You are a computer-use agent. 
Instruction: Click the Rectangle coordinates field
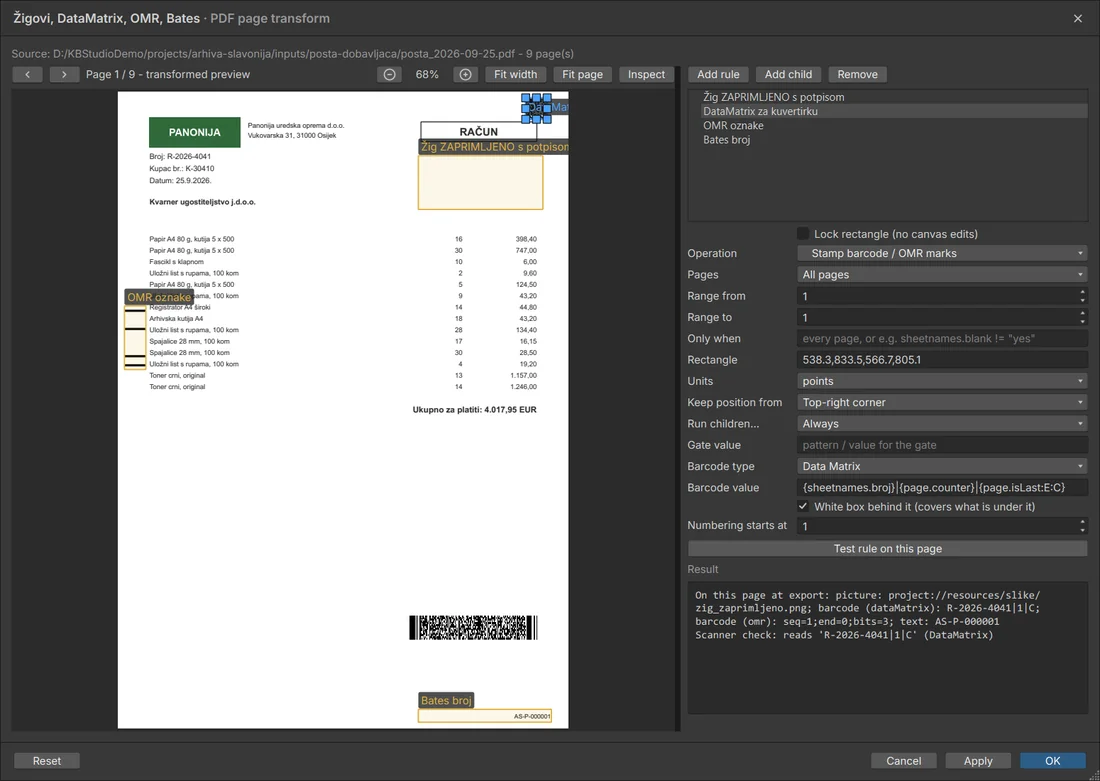coord(942,360)
